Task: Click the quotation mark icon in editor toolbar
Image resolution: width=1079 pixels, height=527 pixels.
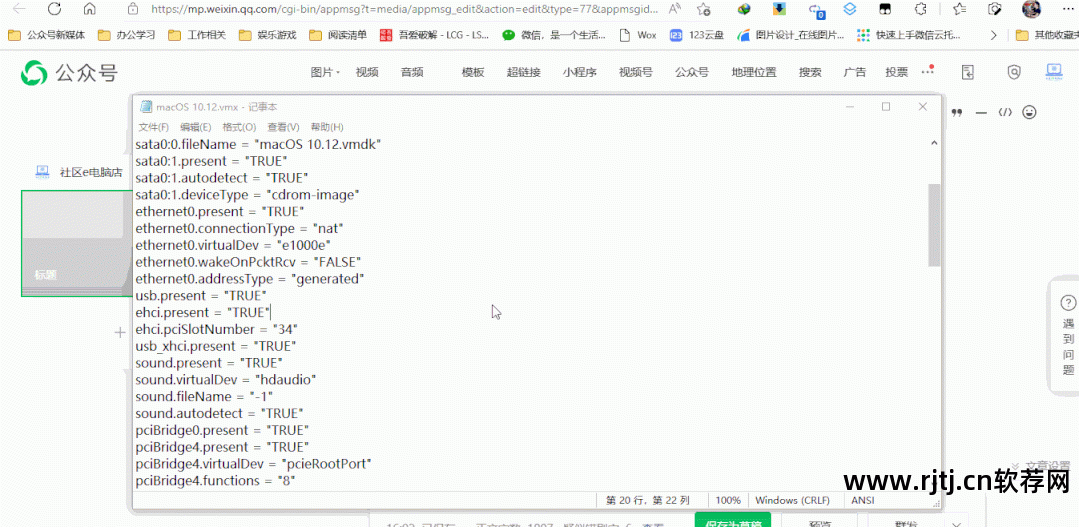Action: coord(957,112)
